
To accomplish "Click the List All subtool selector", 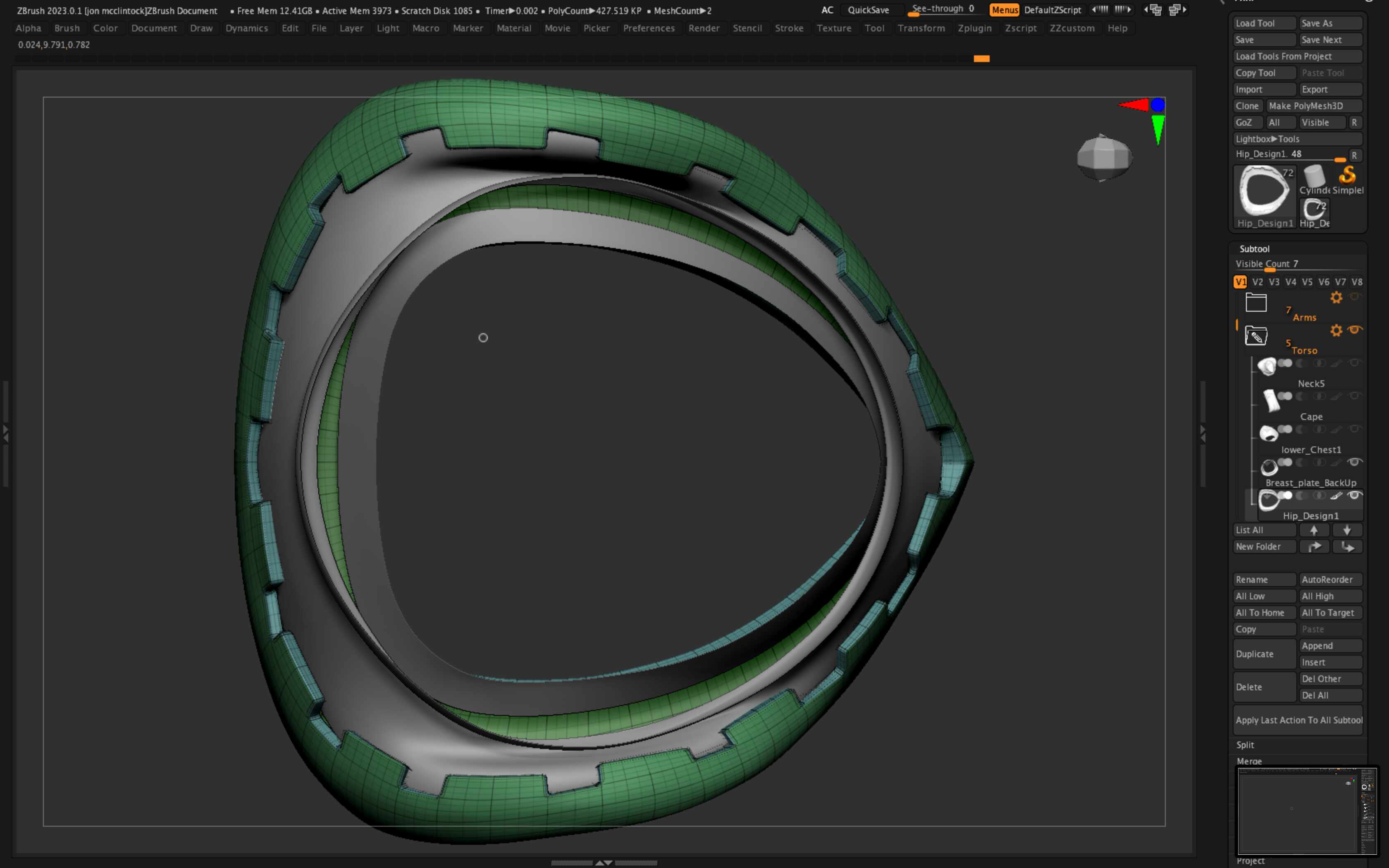I will point(1264,530).
